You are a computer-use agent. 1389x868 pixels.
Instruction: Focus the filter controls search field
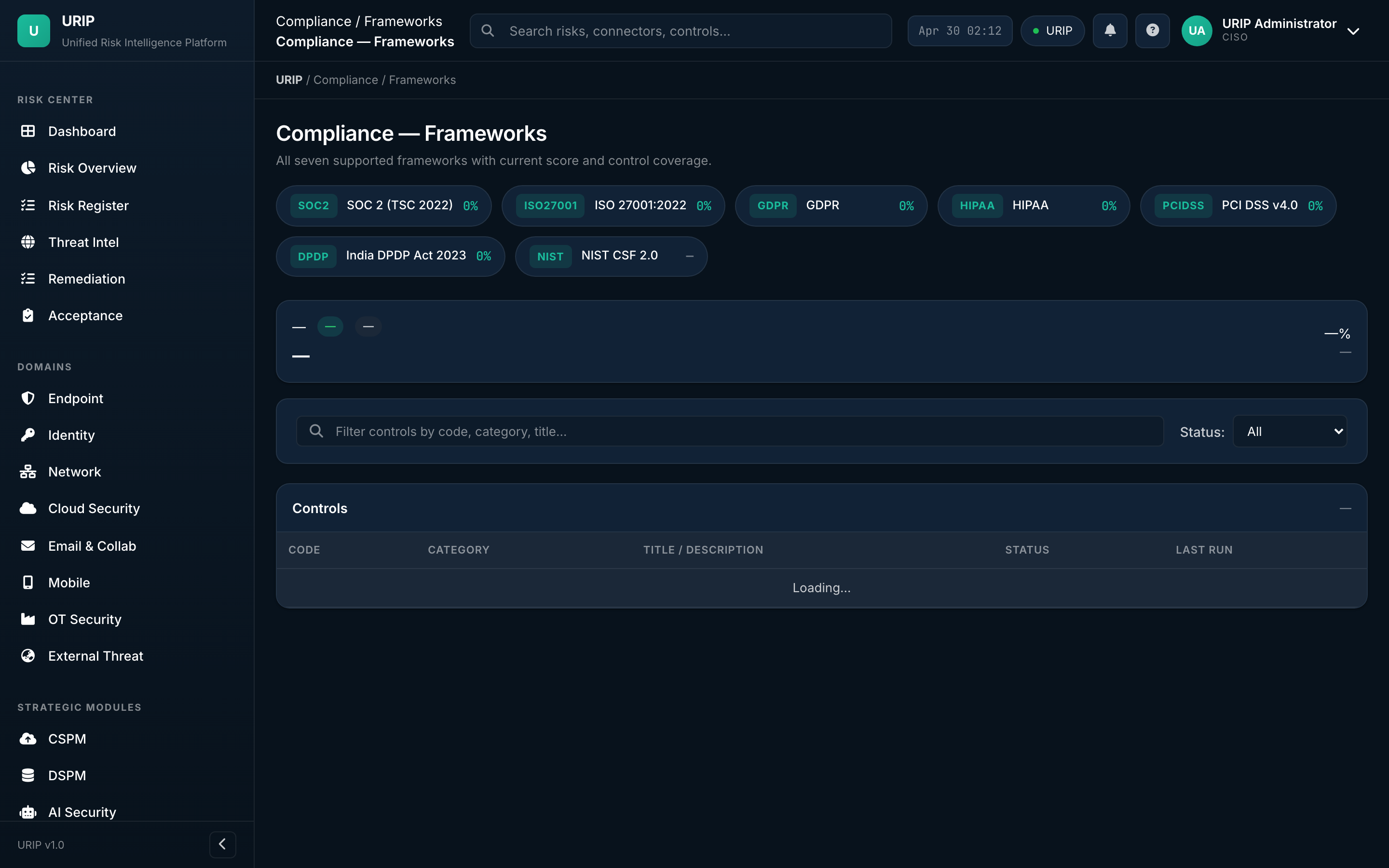click(730, 431)
